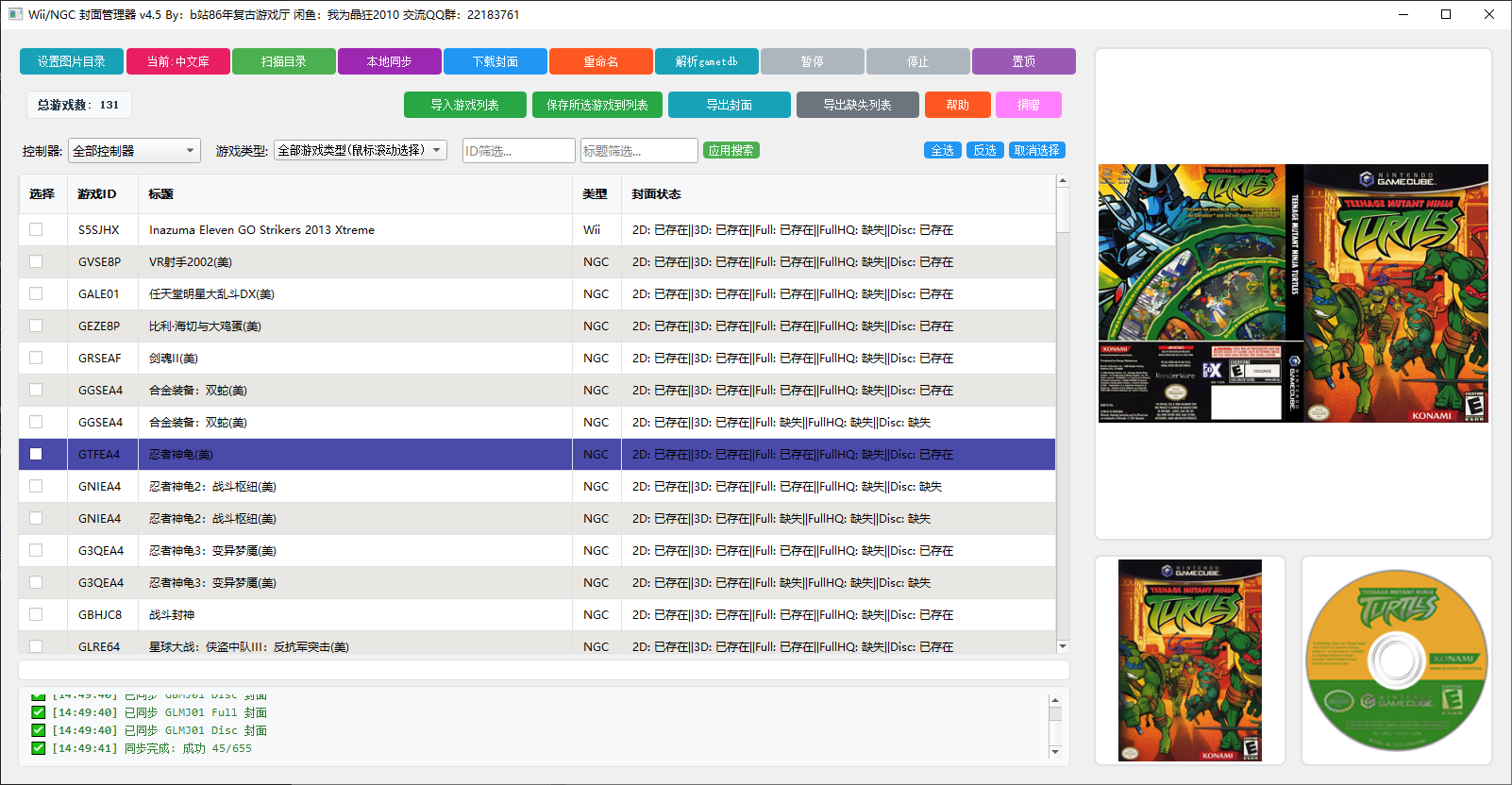The height and width of the screenshot is (785, 1512).
Task: Click the orange 重命名 button
Action: tap(601, 61)
